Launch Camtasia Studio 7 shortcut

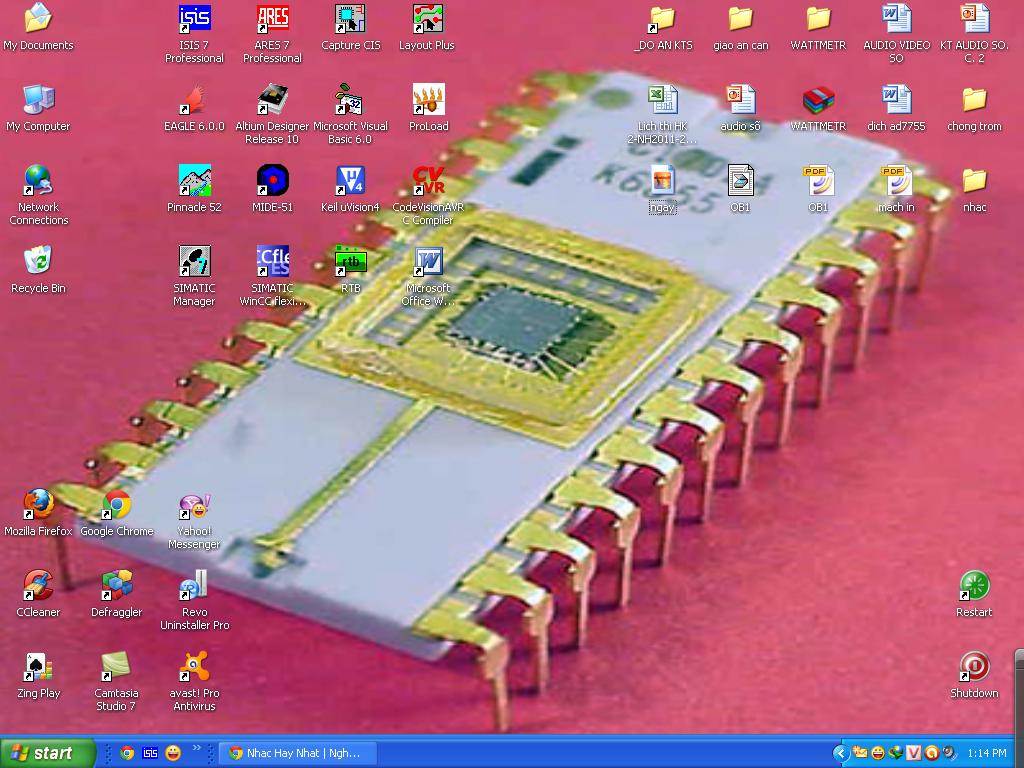tap(116, 666)
